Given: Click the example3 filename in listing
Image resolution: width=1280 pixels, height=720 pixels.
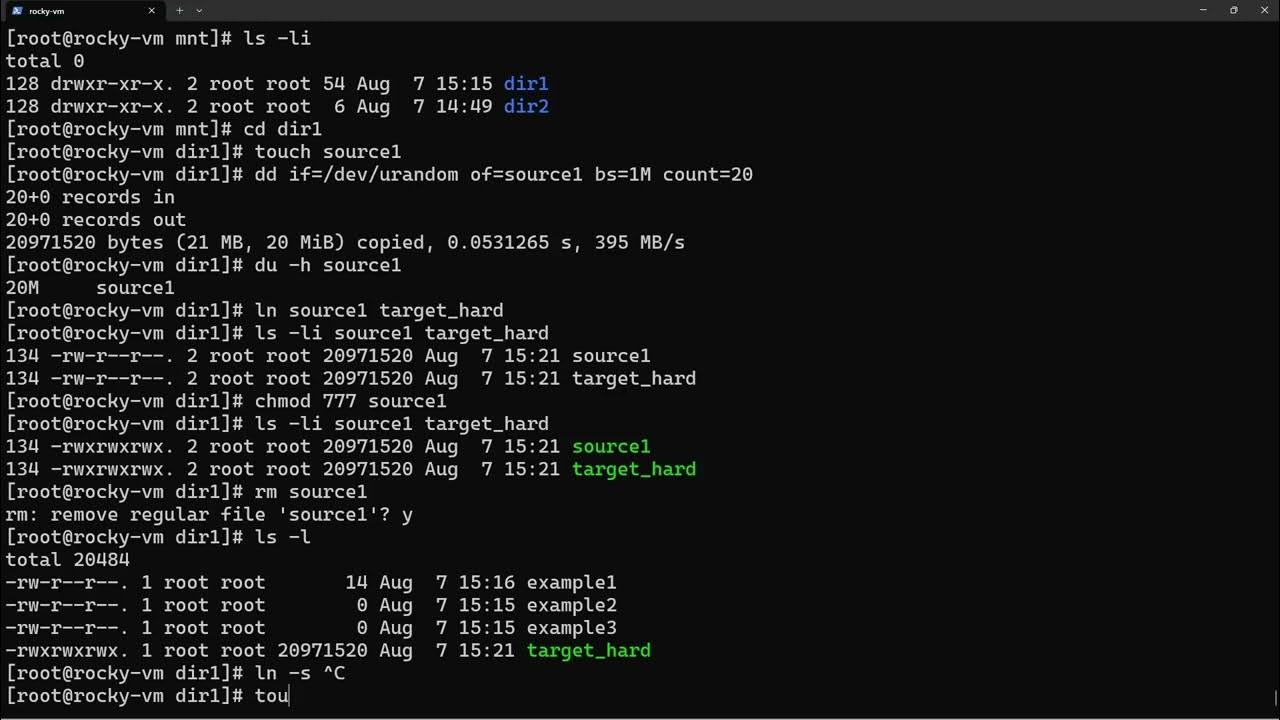Looking at the screenshot, I should pyautogui.click(x=572, y=628).
